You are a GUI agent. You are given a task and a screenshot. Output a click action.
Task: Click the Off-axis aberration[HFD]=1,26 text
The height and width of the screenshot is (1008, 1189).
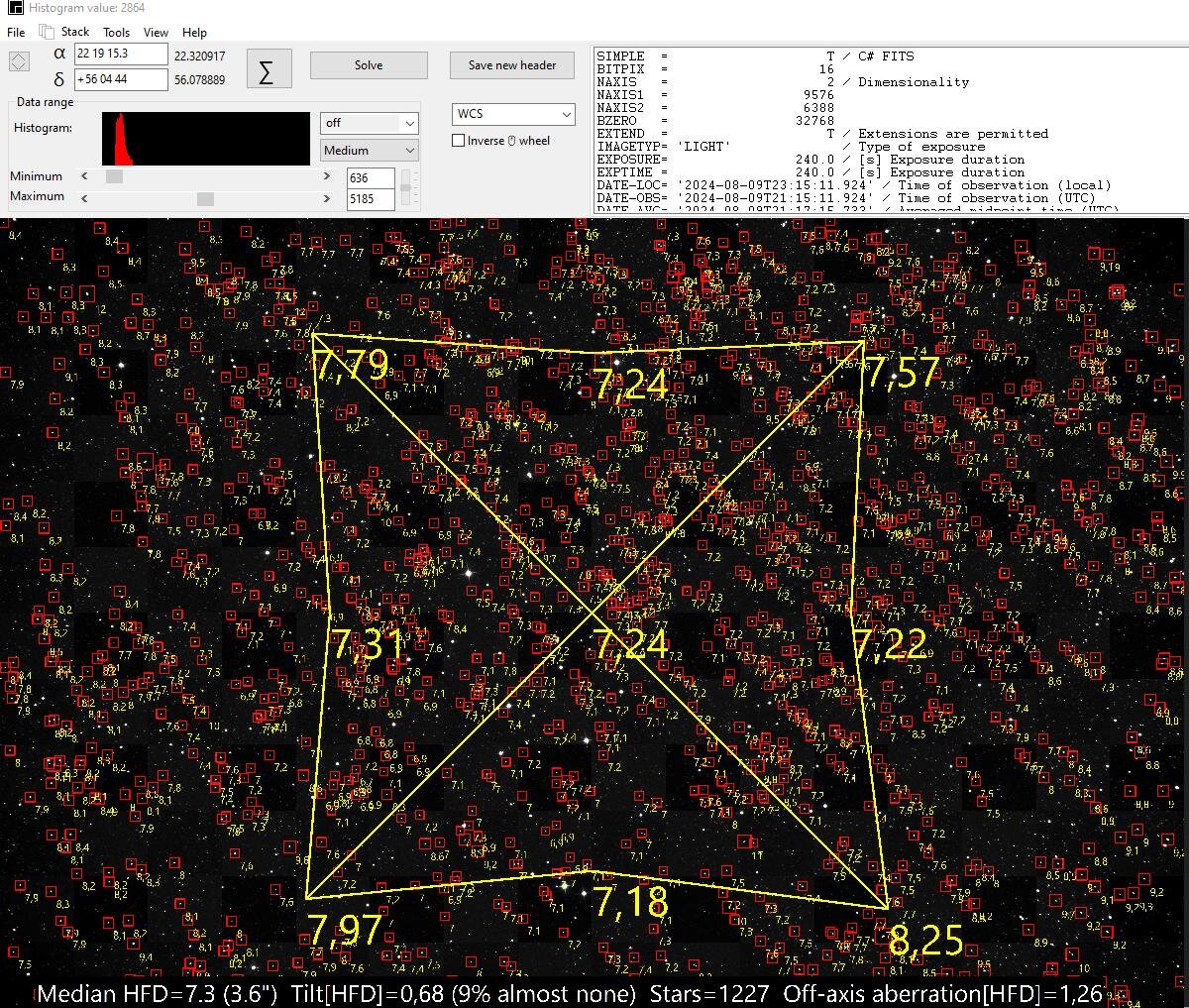943,994
